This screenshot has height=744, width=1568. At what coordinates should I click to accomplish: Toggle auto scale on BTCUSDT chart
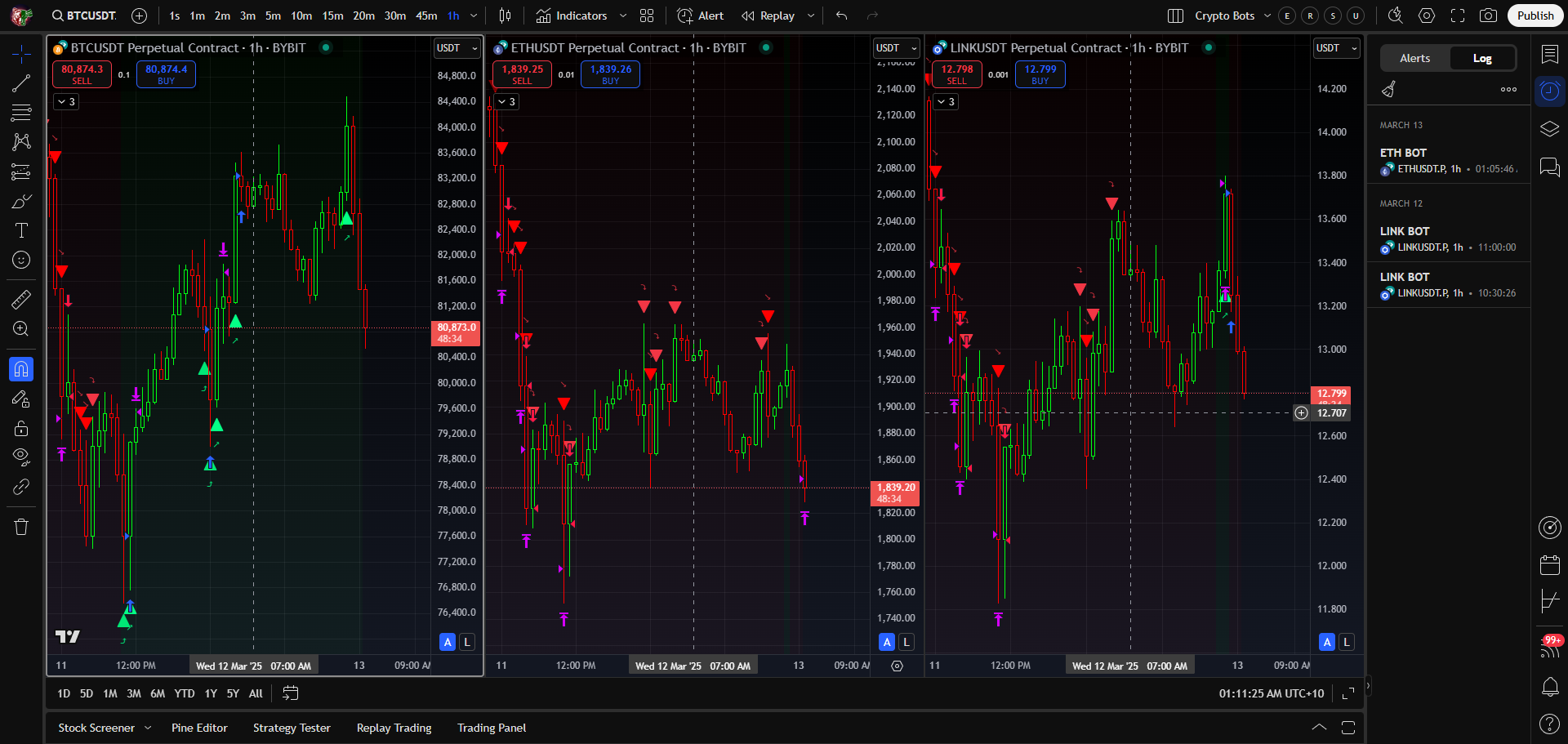(448, 642)
